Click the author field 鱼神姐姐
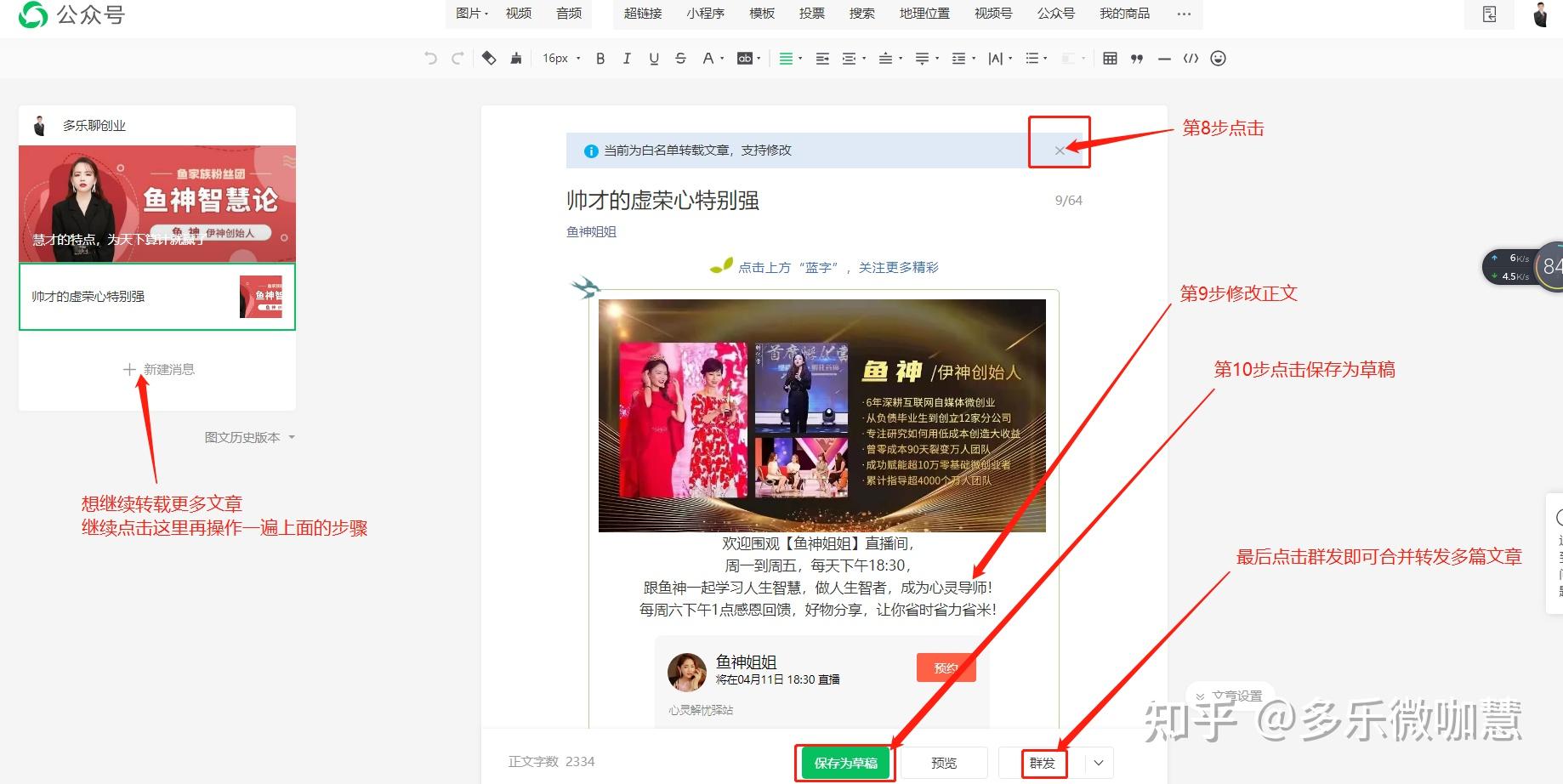 click(x=592, y=231)
